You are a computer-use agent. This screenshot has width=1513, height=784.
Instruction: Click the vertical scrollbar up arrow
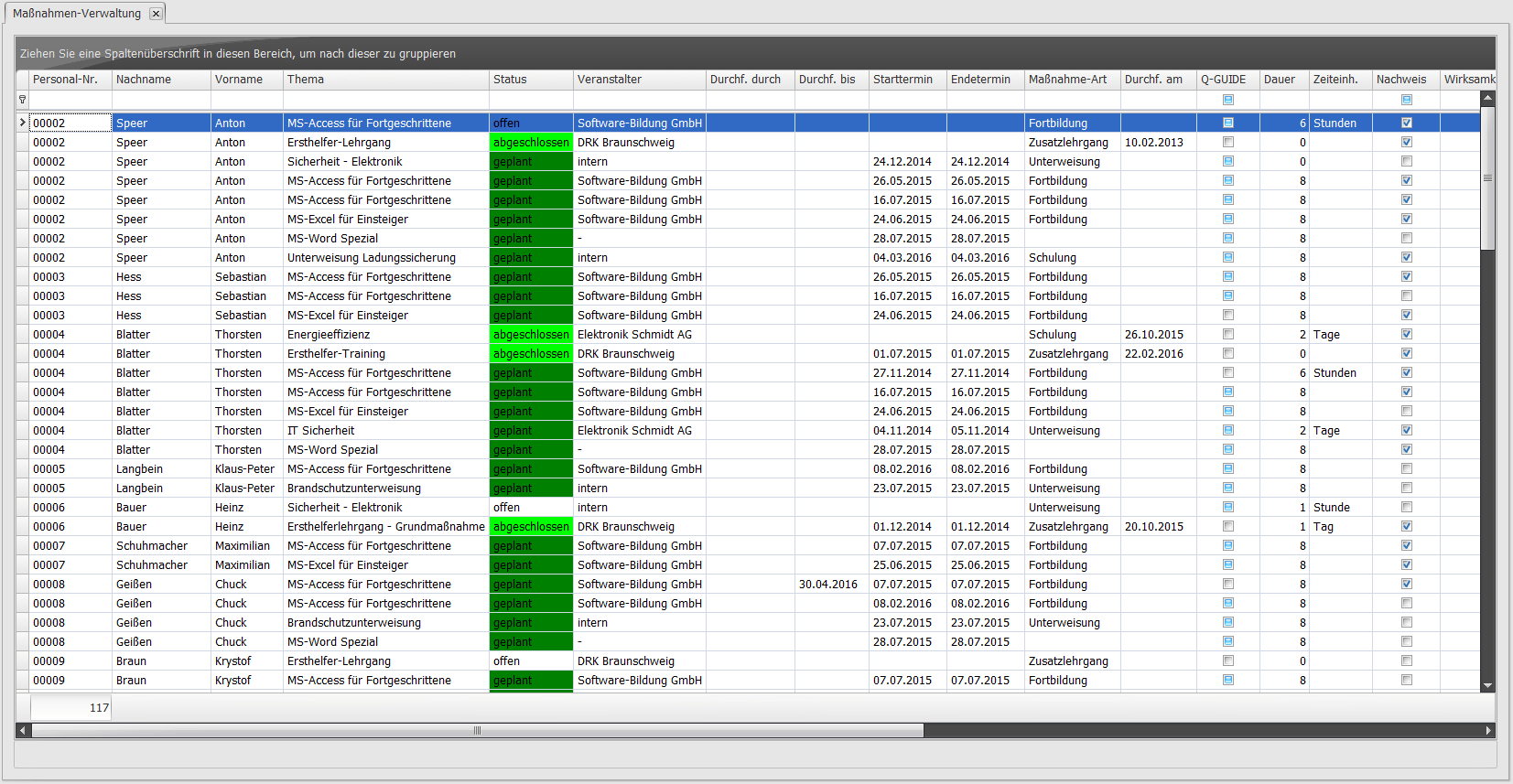point(1487,98)
